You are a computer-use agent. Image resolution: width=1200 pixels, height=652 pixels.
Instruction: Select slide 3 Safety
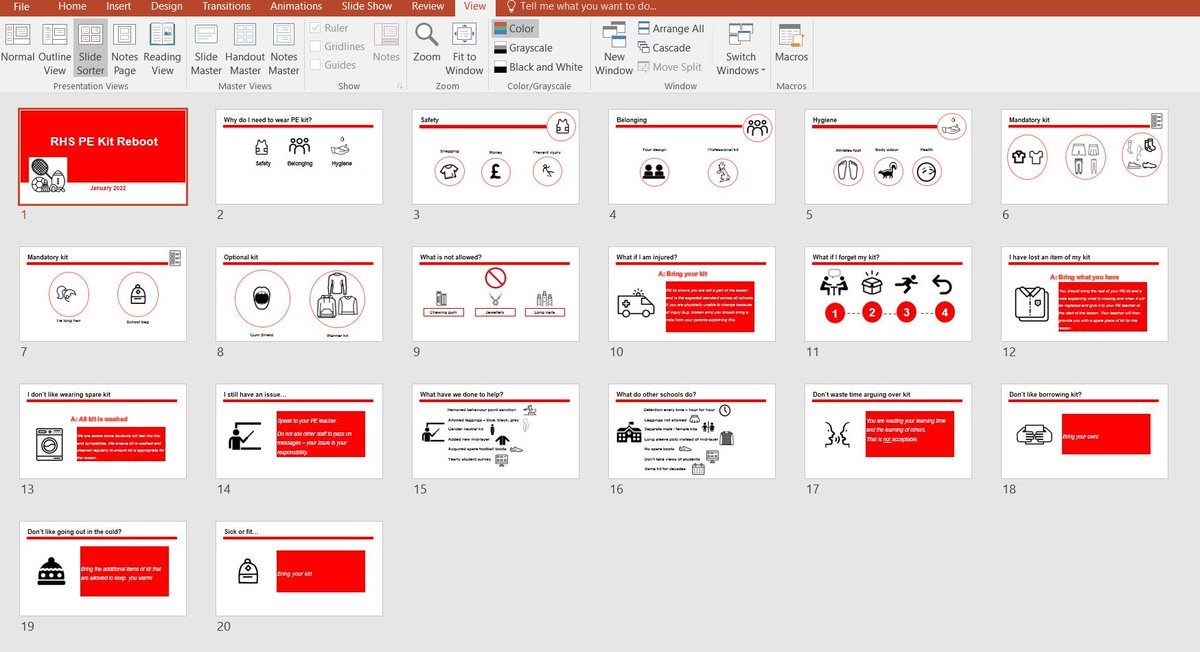[495, 156]
